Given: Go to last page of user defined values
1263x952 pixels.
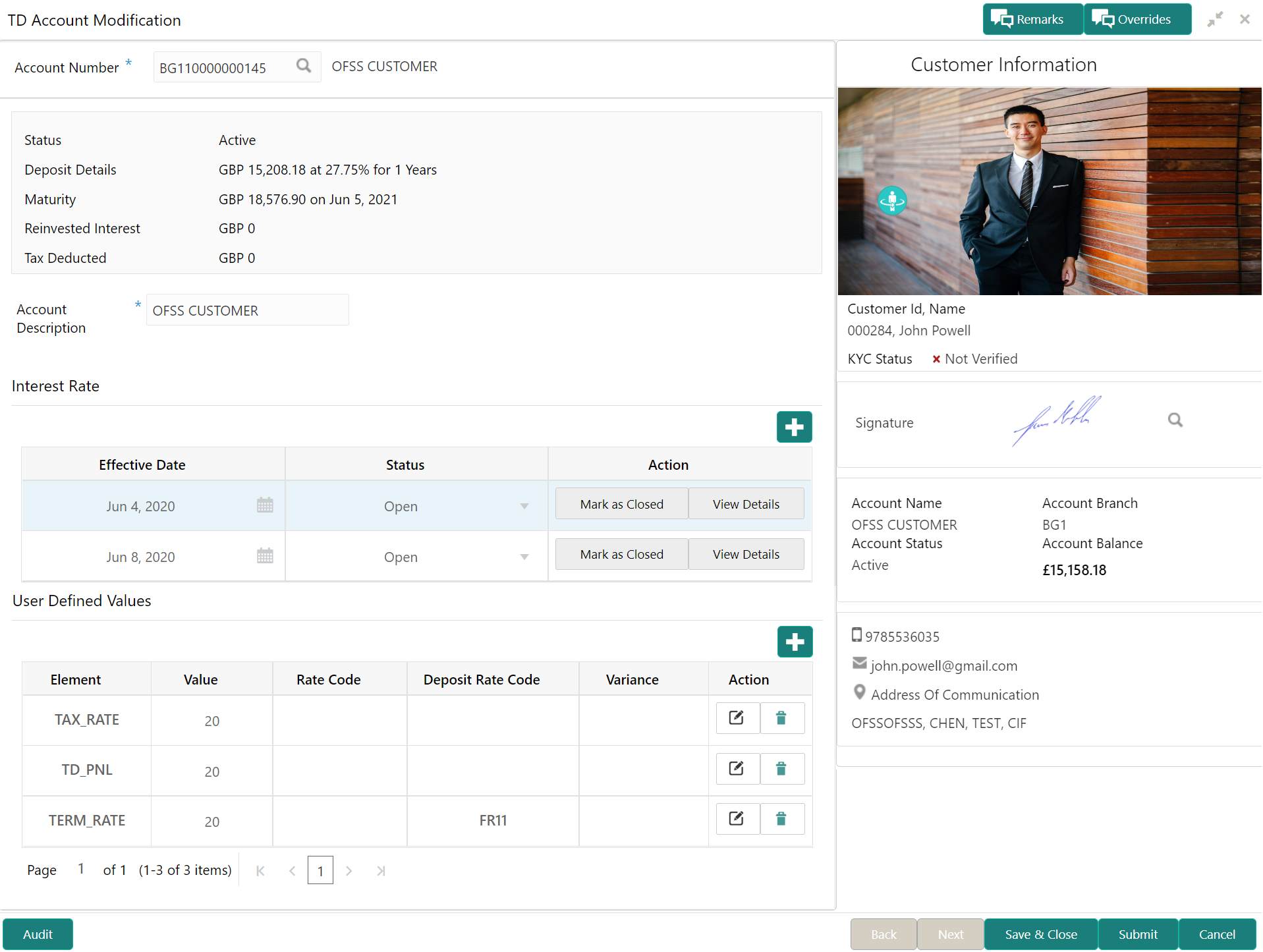Looking at the screenshot, I should point(381,871).
